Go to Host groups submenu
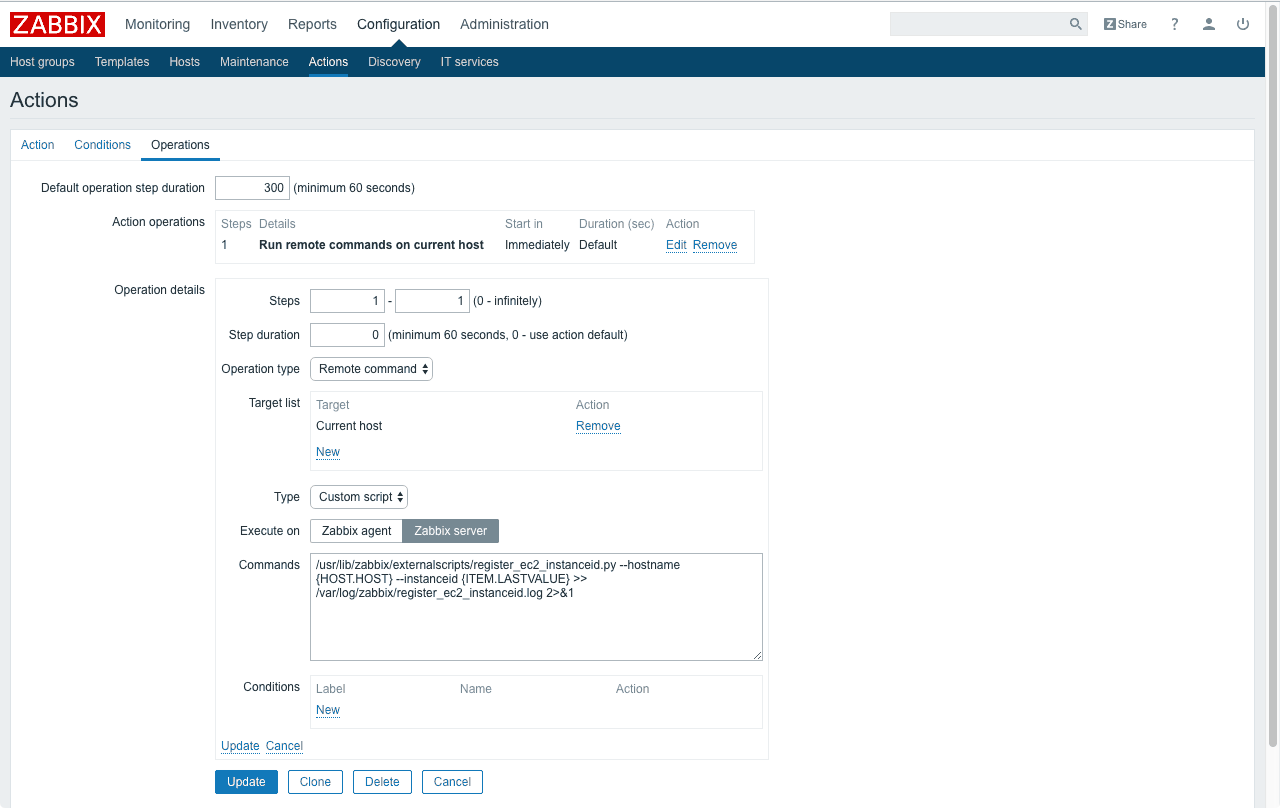Image resolution: width=1280 pixels, height=808 pixels. coord(42,62)
